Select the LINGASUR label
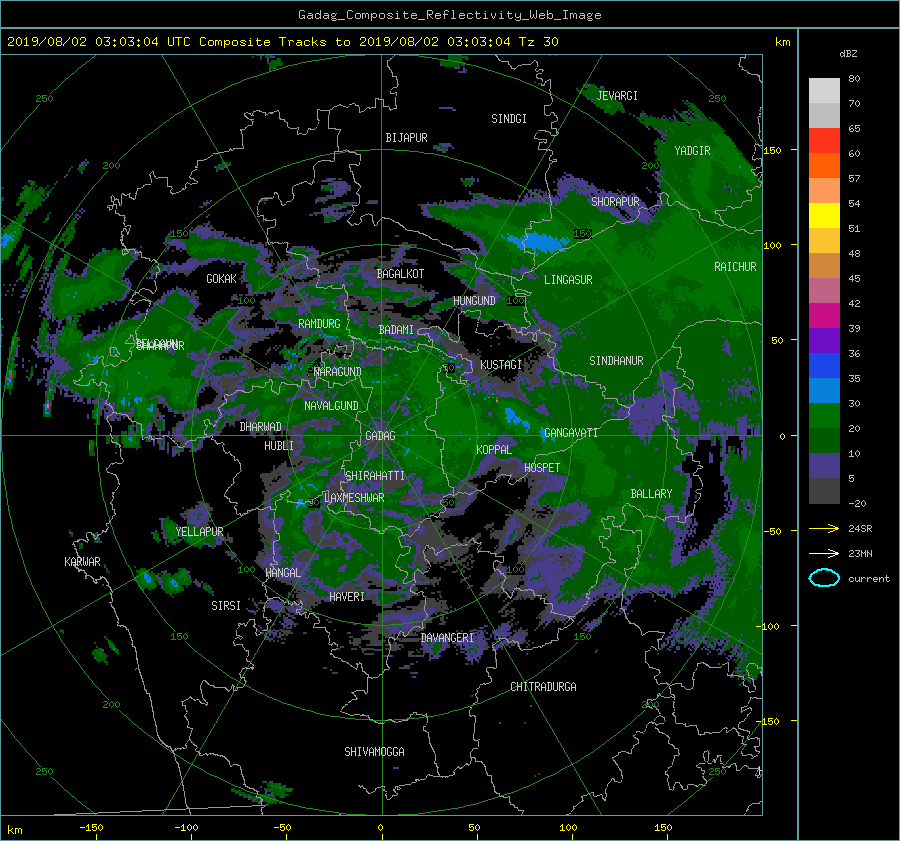Image resolution: width=900 pixels, height=841 pixels. pos(568,280)
